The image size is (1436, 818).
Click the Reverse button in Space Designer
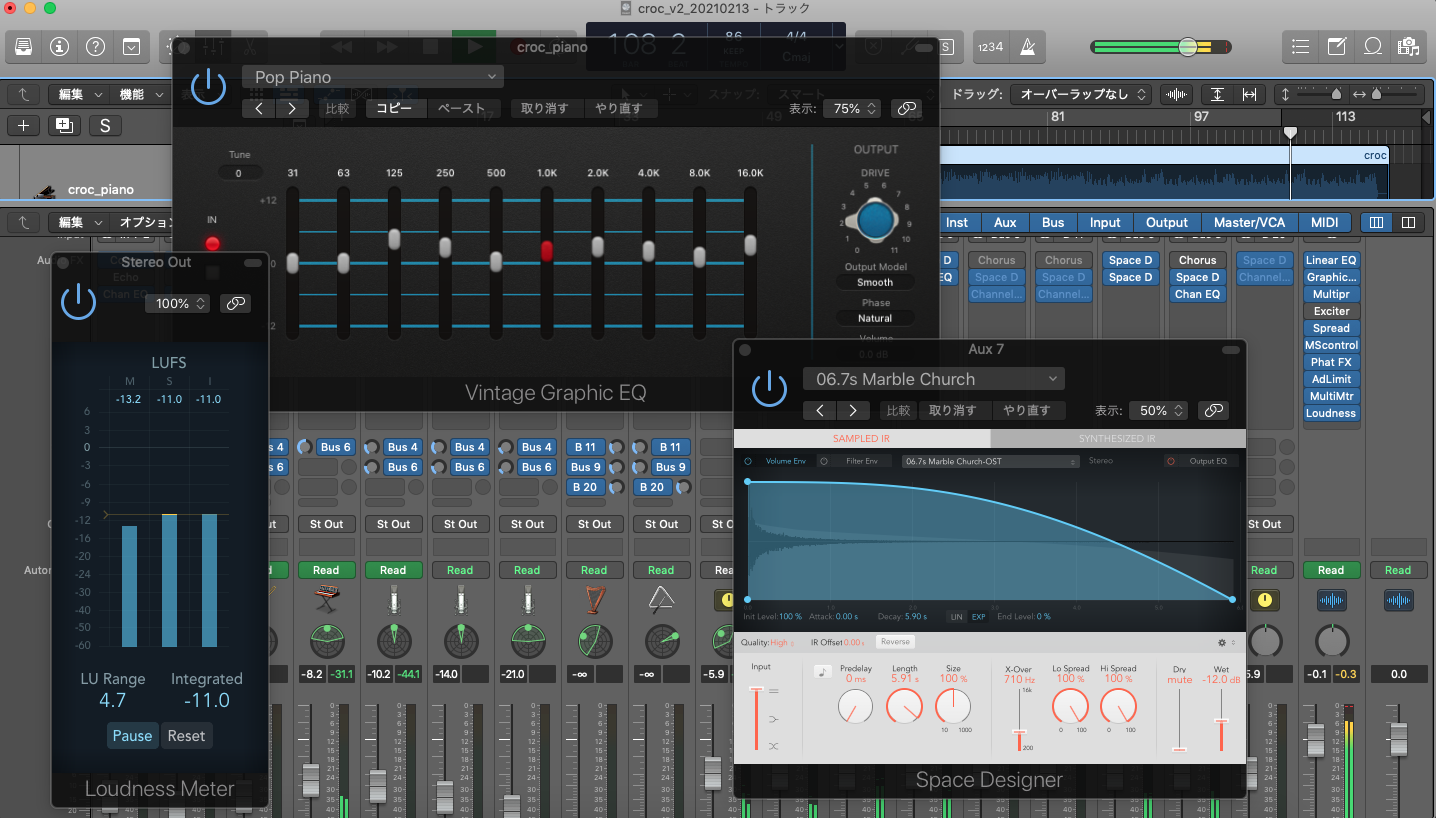click(x=895, y=642)
